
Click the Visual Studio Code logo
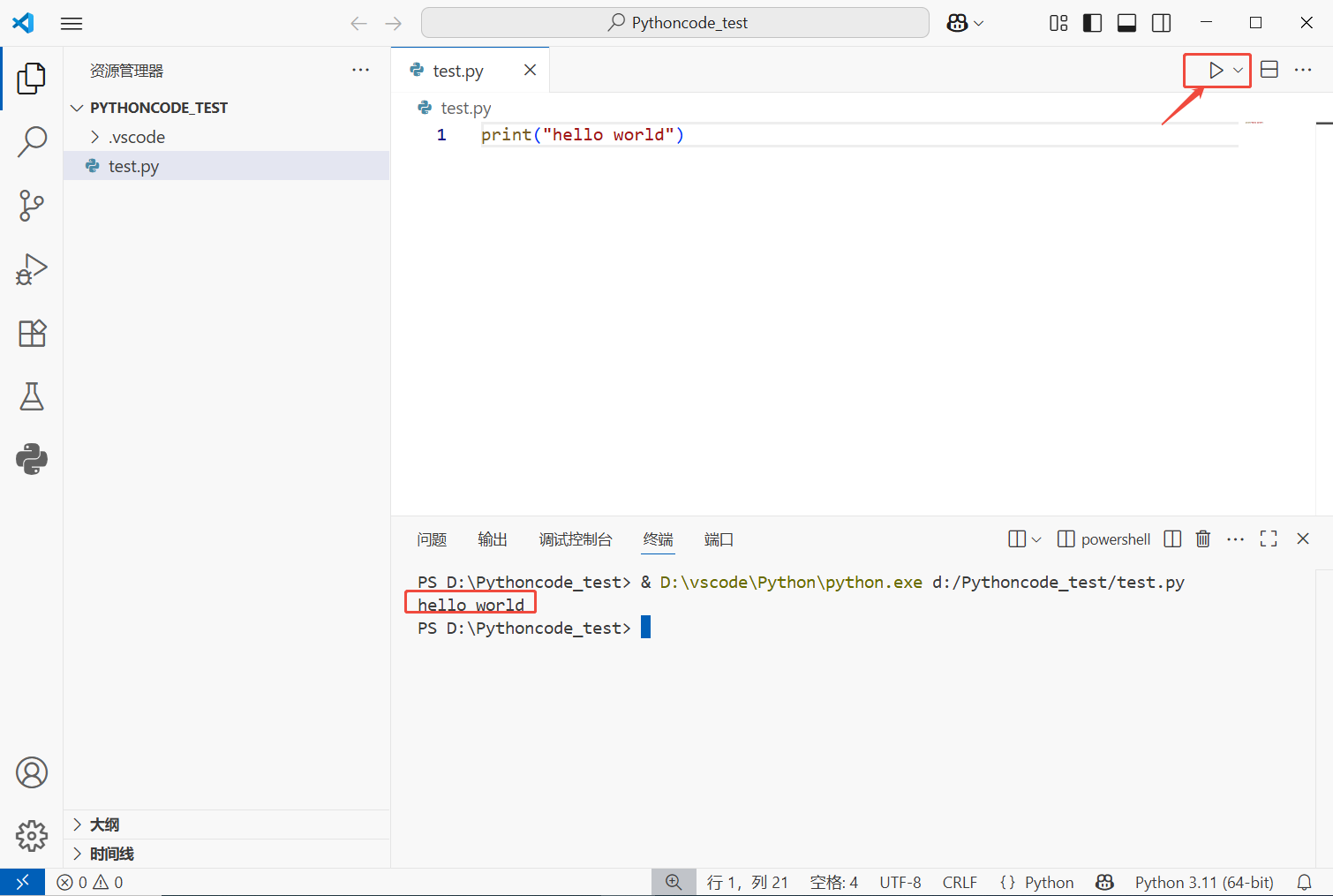click(x=23, y=23)
